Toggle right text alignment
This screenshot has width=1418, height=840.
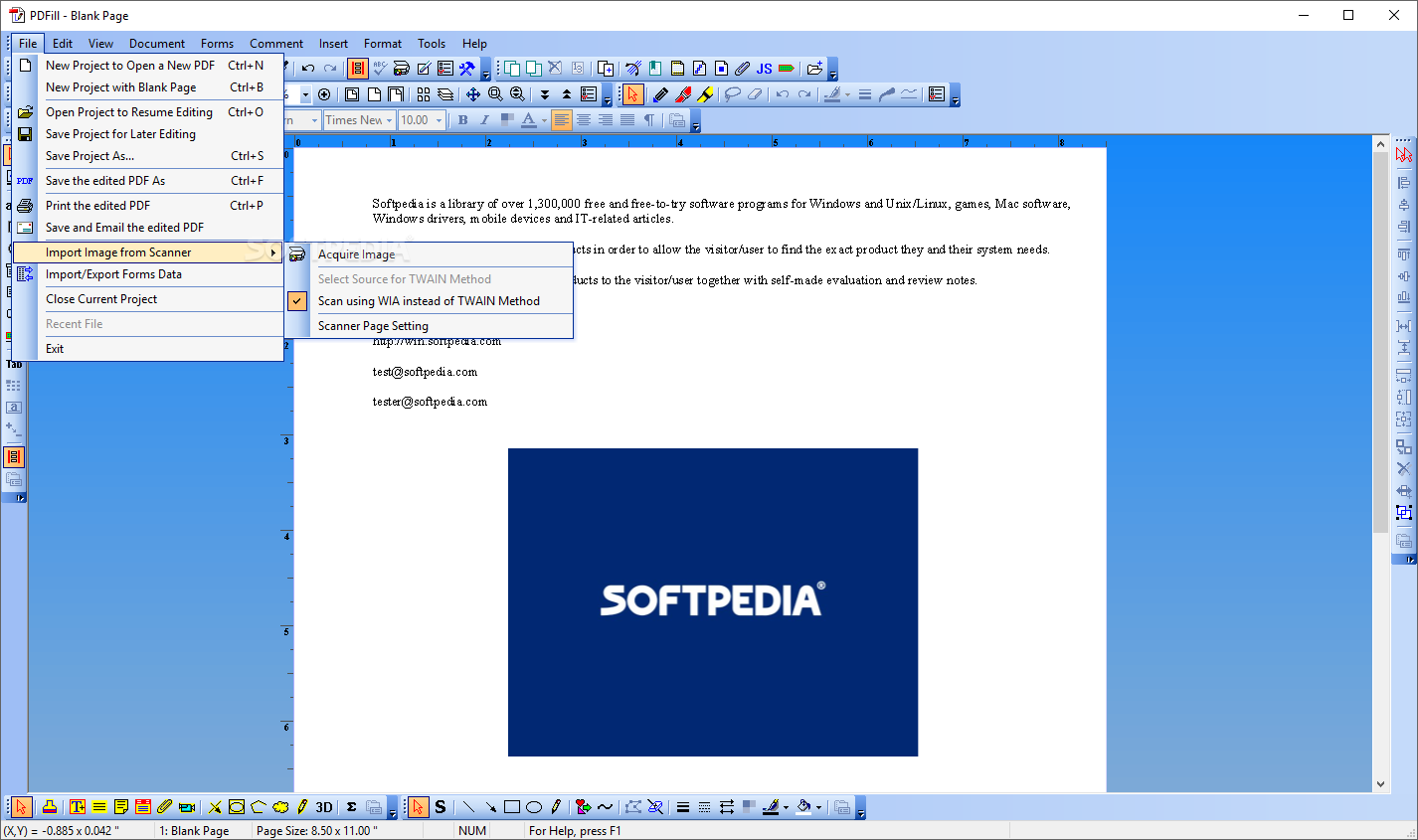[x=606, y=120]
